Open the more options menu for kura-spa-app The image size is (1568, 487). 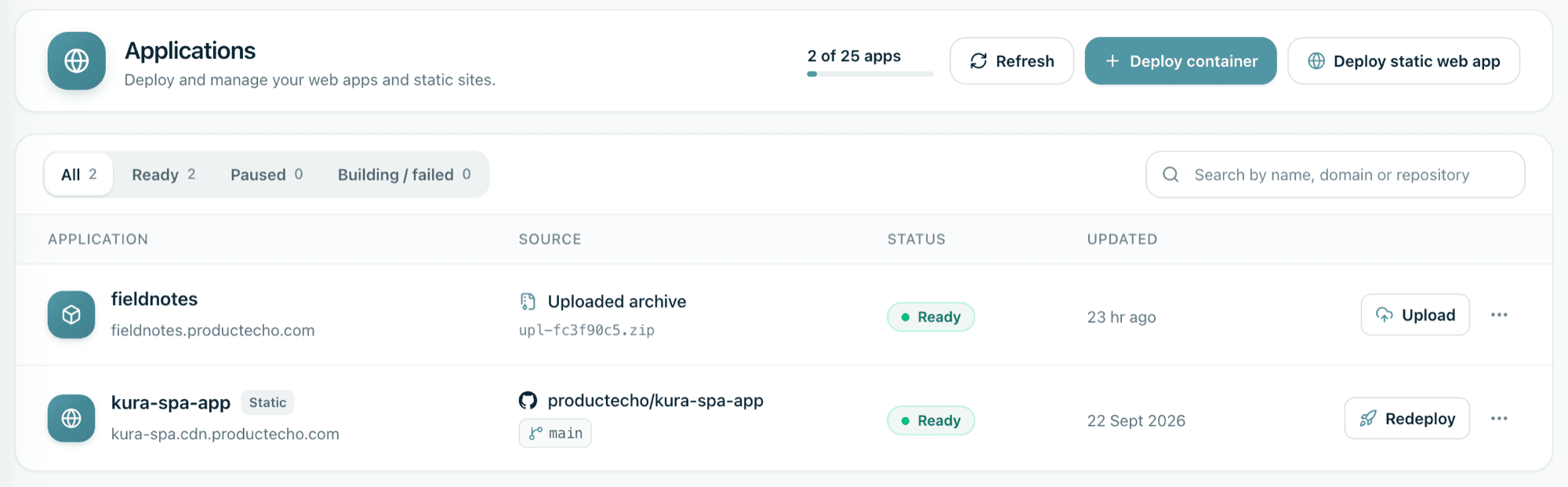point(1499,418)
